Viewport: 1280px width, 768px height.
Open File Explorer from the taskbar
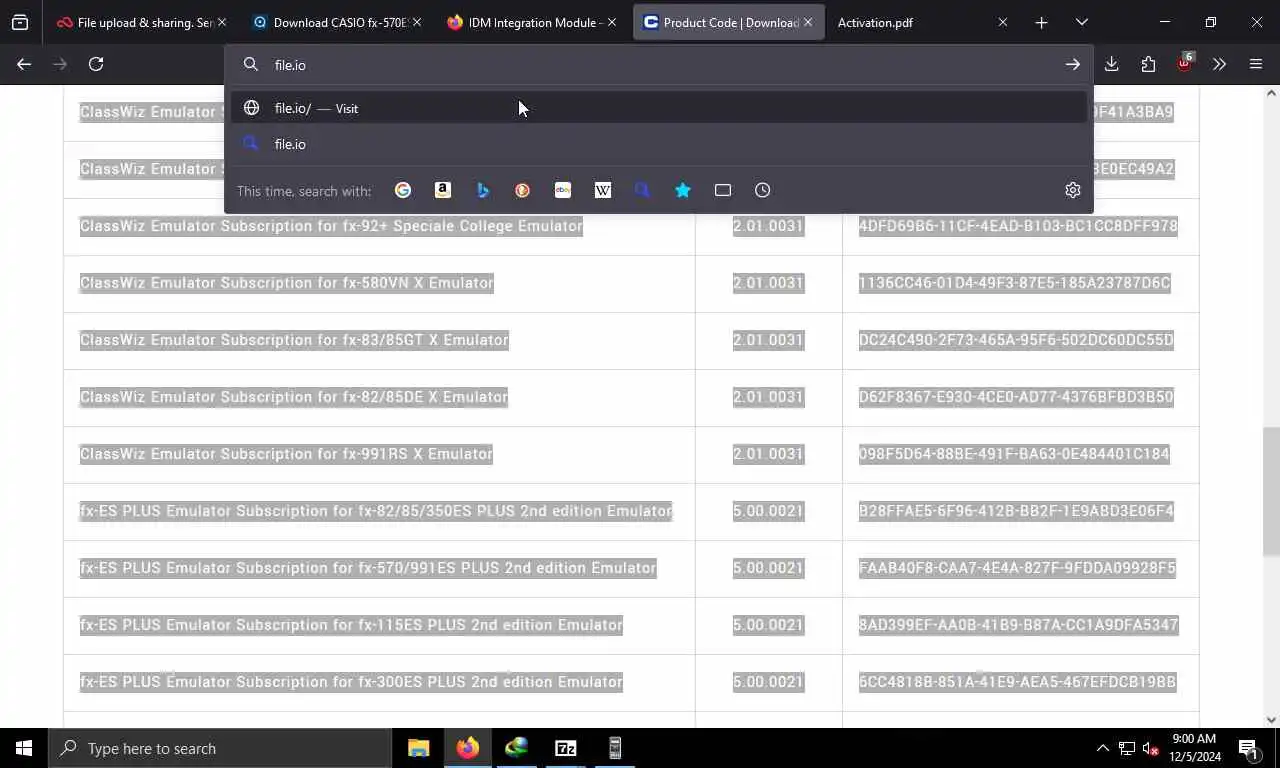click(x=418, y=748)
